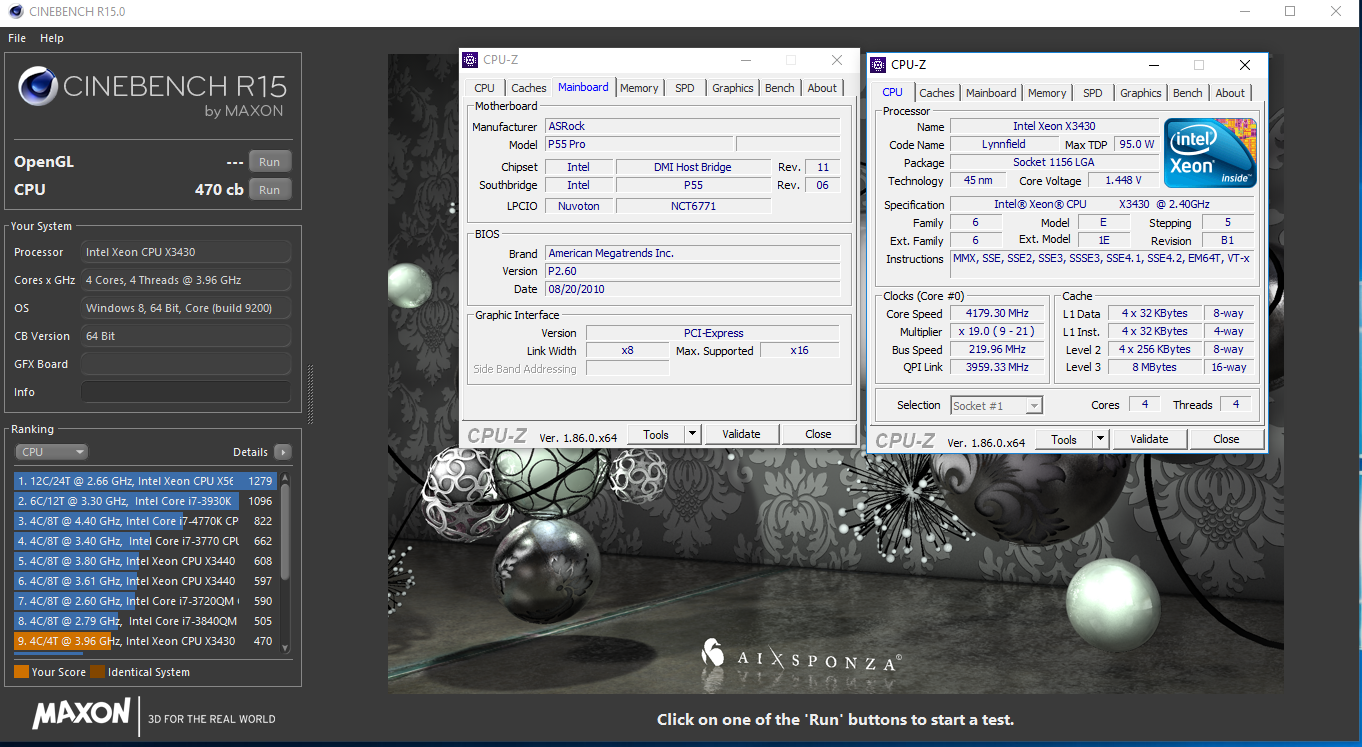The height and width of the screenshot is (747, 1362).
Task: Select ranking entry Core i7-3930K
Action: click(145, 501)
